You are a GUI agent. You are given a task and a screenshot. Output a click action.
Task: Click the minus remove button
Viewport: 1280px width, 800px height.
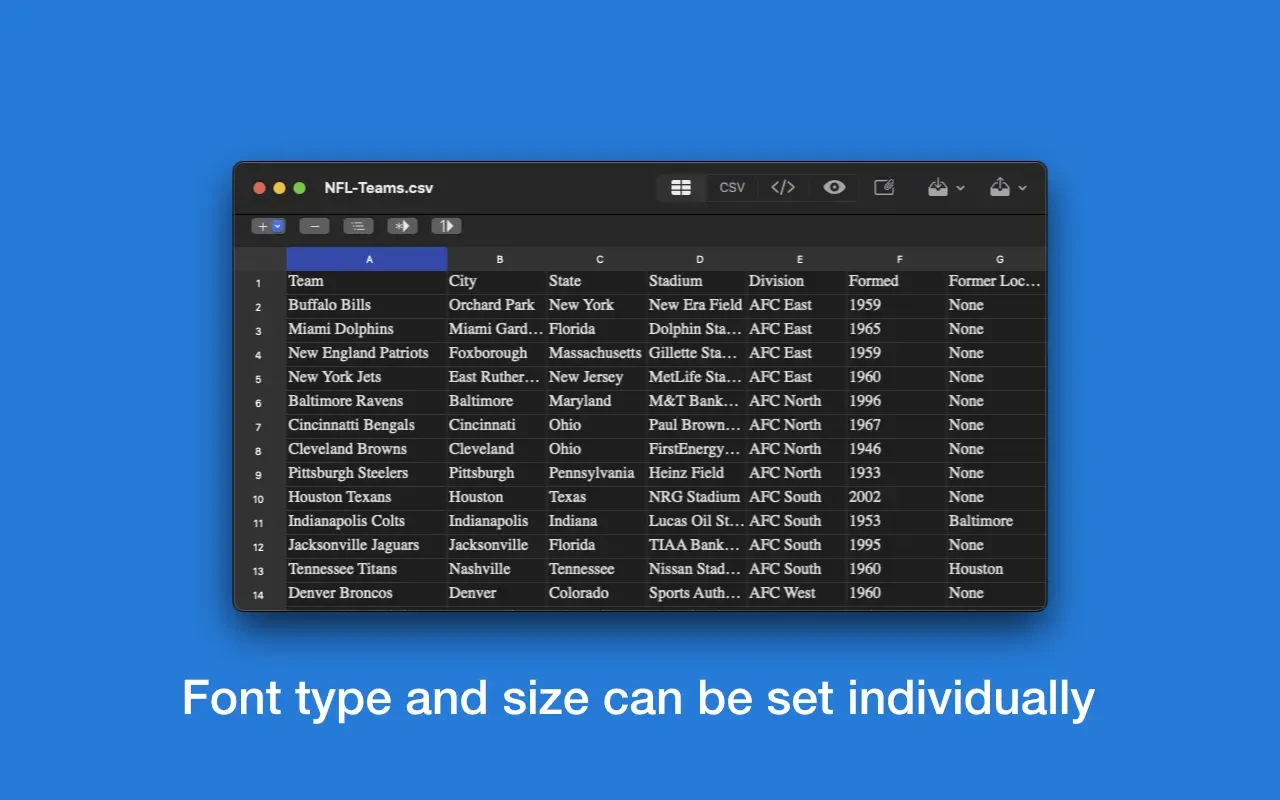314,226
